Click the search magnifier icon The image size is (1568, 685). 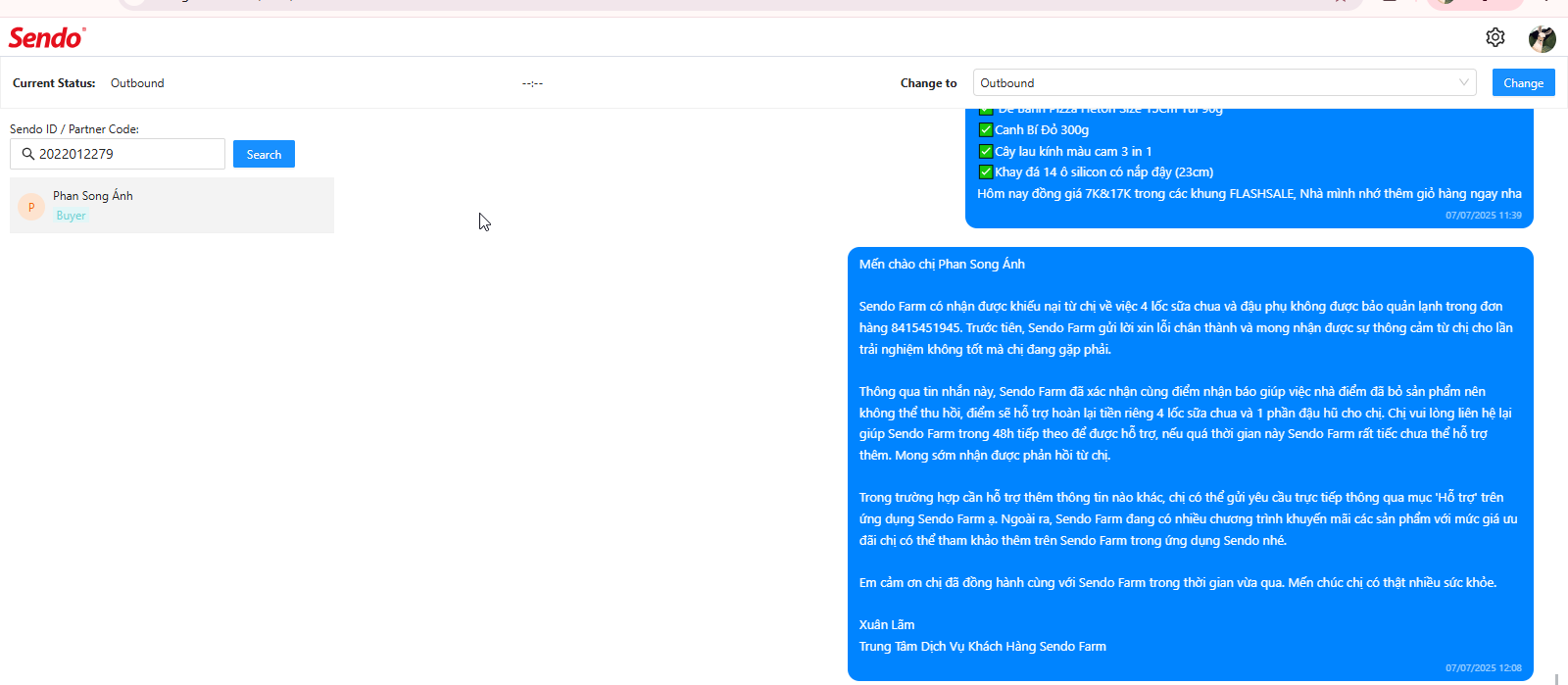(x=28, y=154)
